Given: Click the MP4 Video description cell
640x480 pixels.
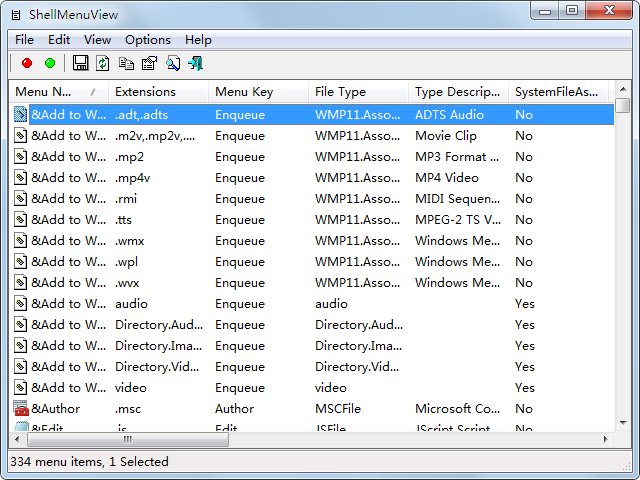Looking at the screenshot, I should (447, 178).
